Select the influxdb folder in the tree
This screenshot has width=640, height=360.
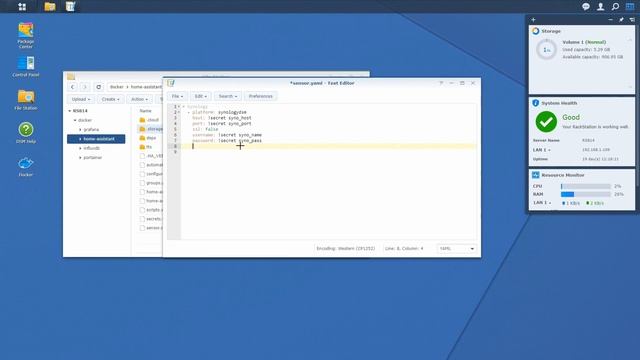[91, 148]
